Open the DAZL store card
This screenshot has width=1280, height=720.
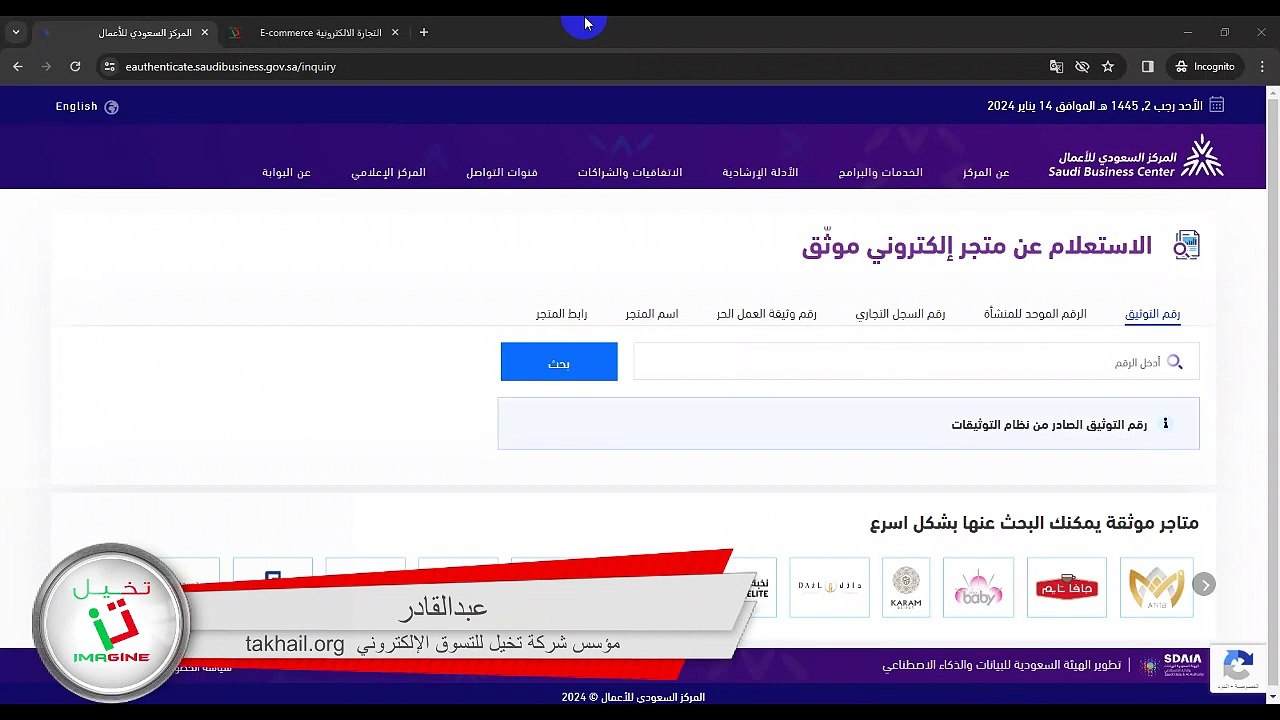tap(829, 587)
